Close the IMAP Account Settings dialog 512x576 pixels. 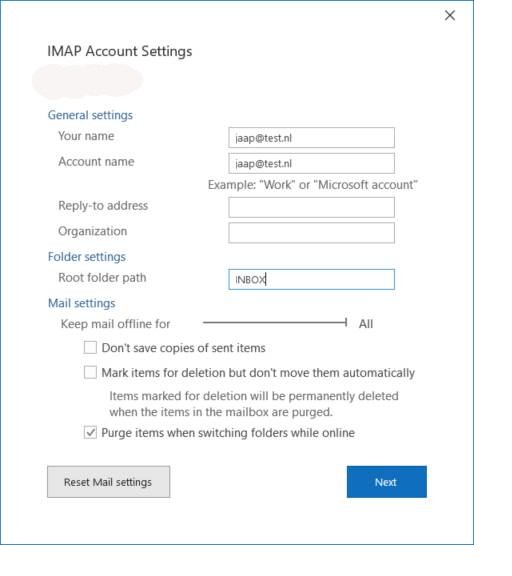450,15
